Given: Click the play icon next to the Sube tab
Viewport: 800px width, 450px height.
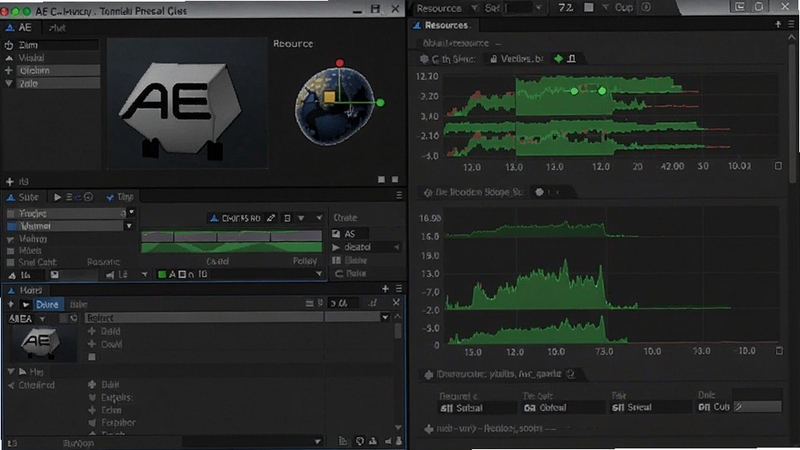Looking at the screenshot, I should 57,197.
